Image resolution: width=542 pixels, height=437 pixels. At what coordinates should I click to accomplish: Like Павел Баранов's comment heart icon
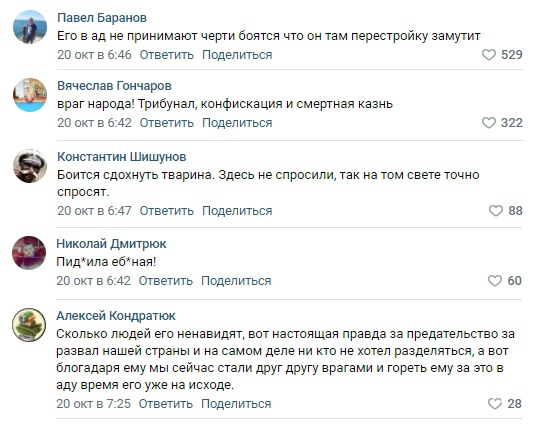pyautogui.click(x=489, y=55)
